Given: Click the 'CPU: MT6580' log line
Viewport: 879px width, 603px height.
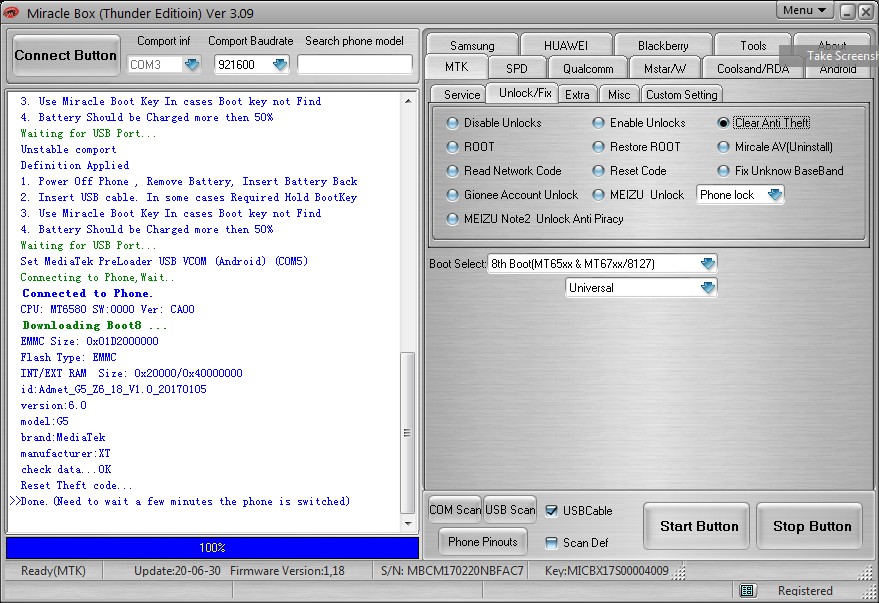Looking at the screenshot, I should pyautogui.click(x=107, y=309).
